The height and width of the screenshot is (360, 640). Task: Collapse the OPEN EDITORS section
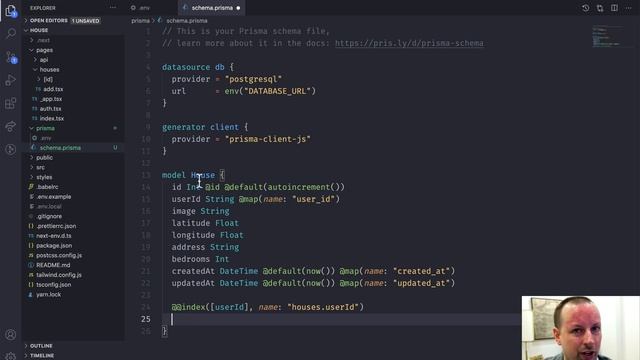point(49,20)
